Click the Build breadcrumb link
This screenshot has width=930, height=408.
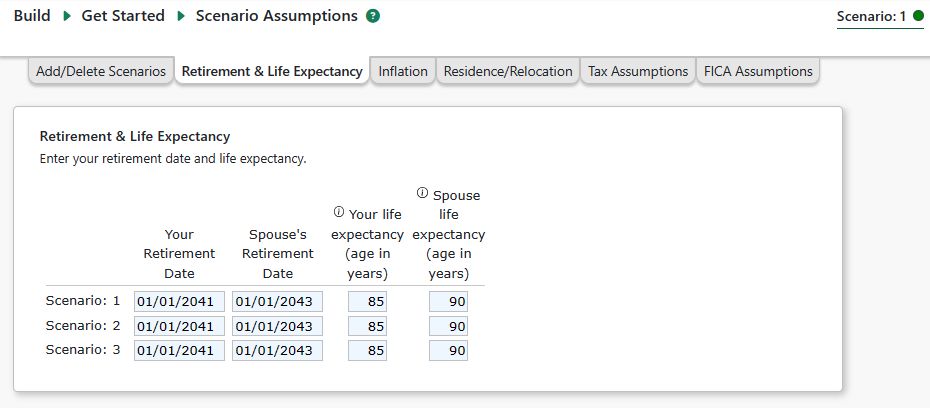[32, 16]
